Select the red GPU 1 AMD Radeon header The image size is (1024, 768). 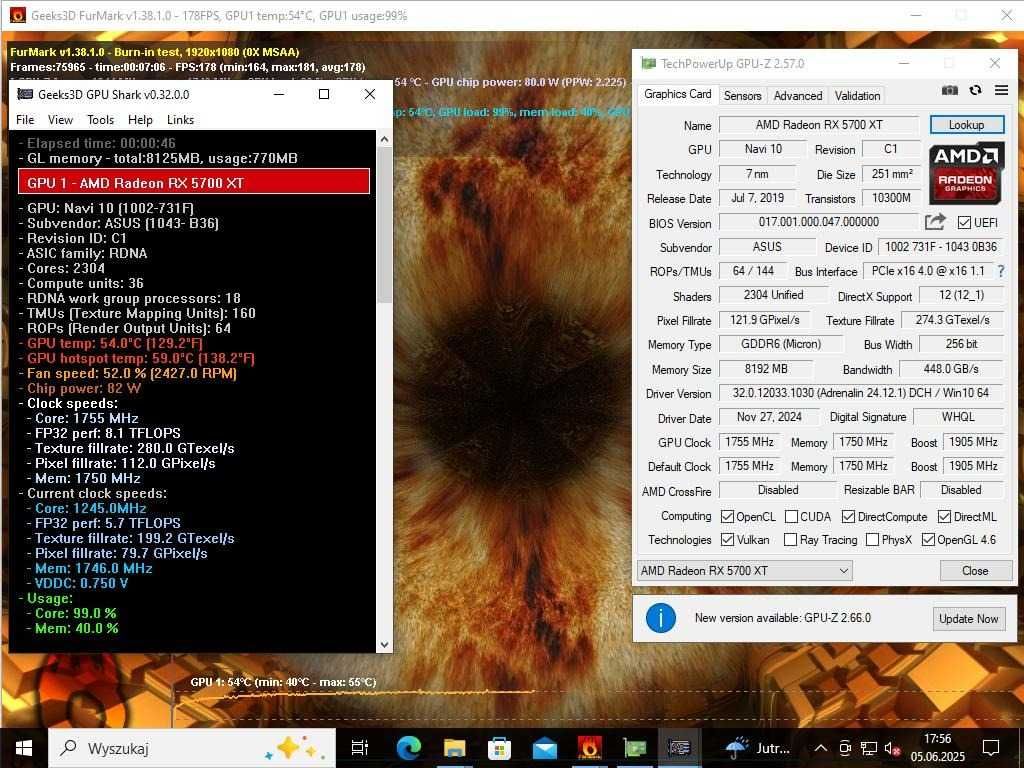194,183
